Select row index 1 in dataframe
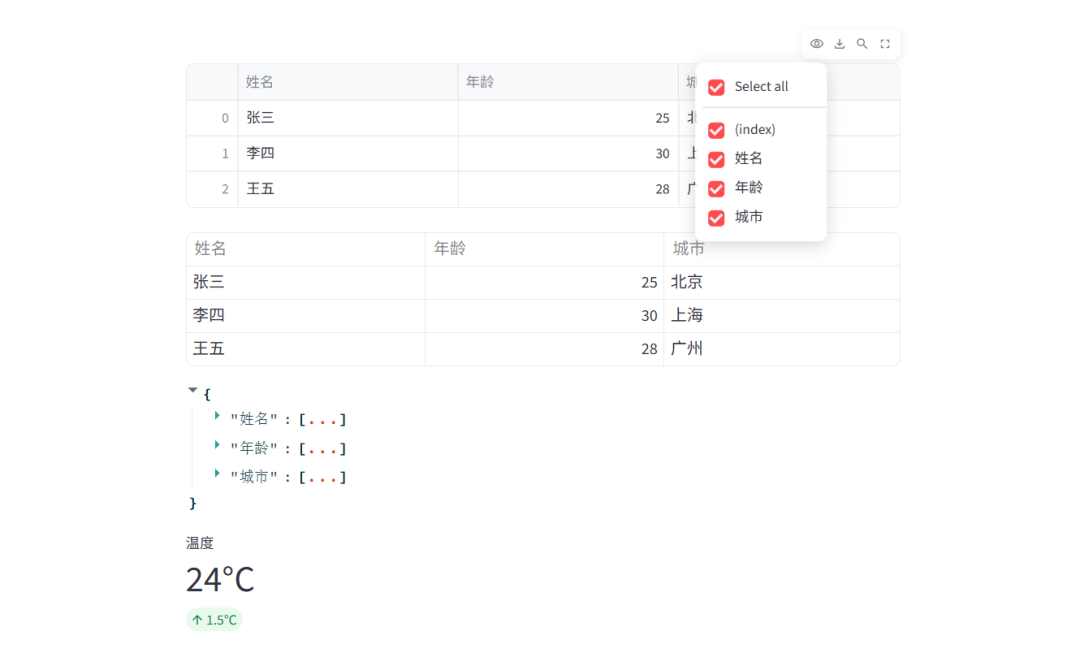 coord(212,153)
